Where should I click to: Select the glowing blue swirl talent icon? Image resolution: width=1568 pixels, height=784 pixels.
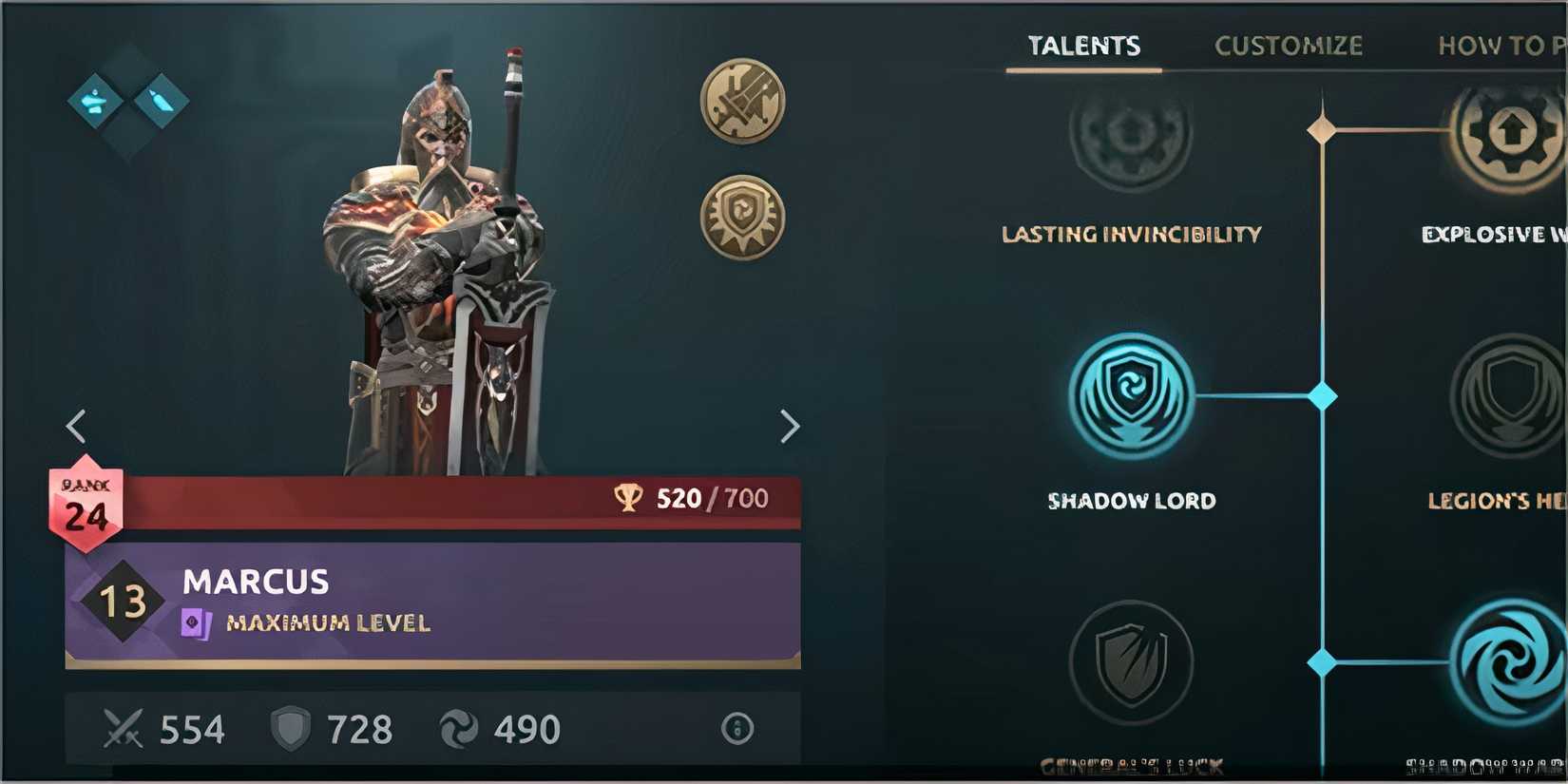click(1509, 662)
